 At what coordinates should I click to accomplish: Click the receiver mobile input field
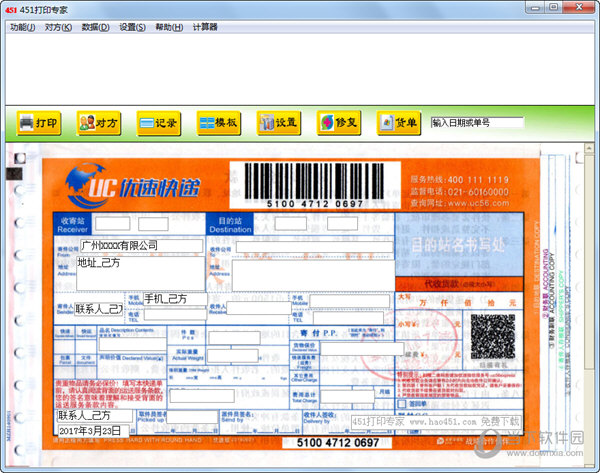click(350, 301)
